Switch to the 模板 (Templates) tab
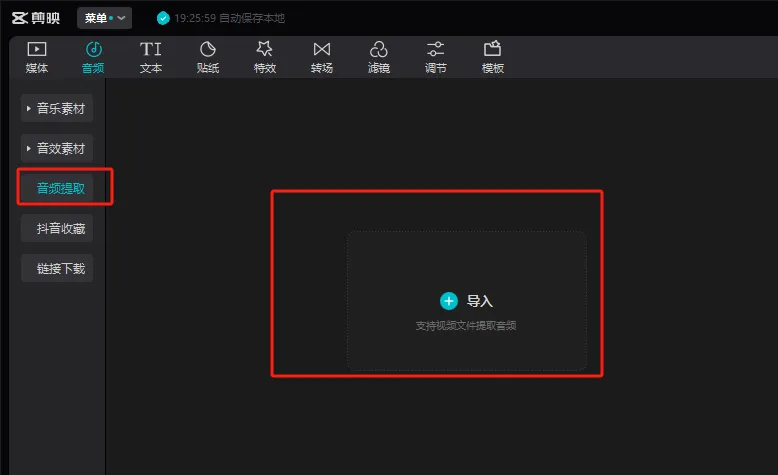This screenshot has width=778, height=475. [492, 58]
